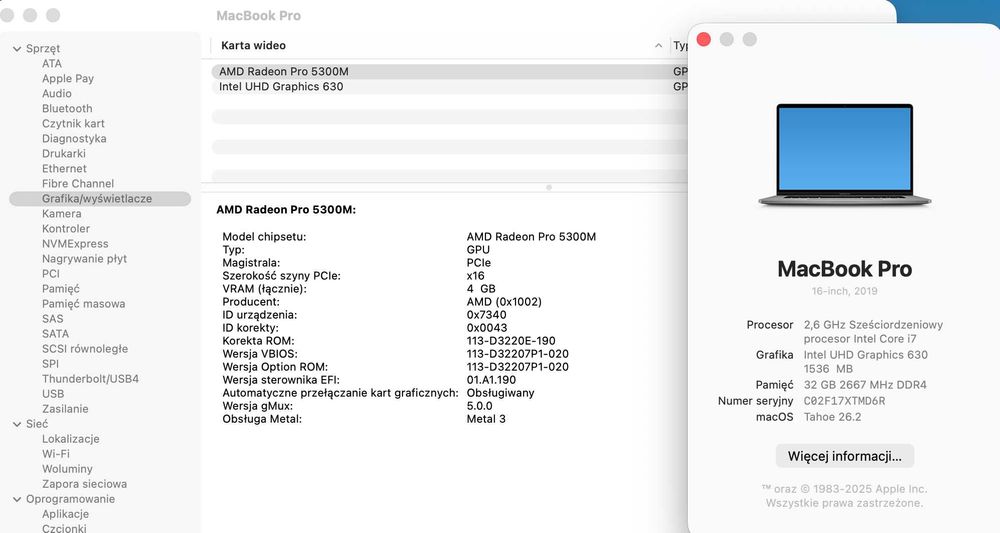Click the EFI driver version 01.A1.190
Image resolution: width=1000 pixels, height=533 pixels.
(491, 380)
